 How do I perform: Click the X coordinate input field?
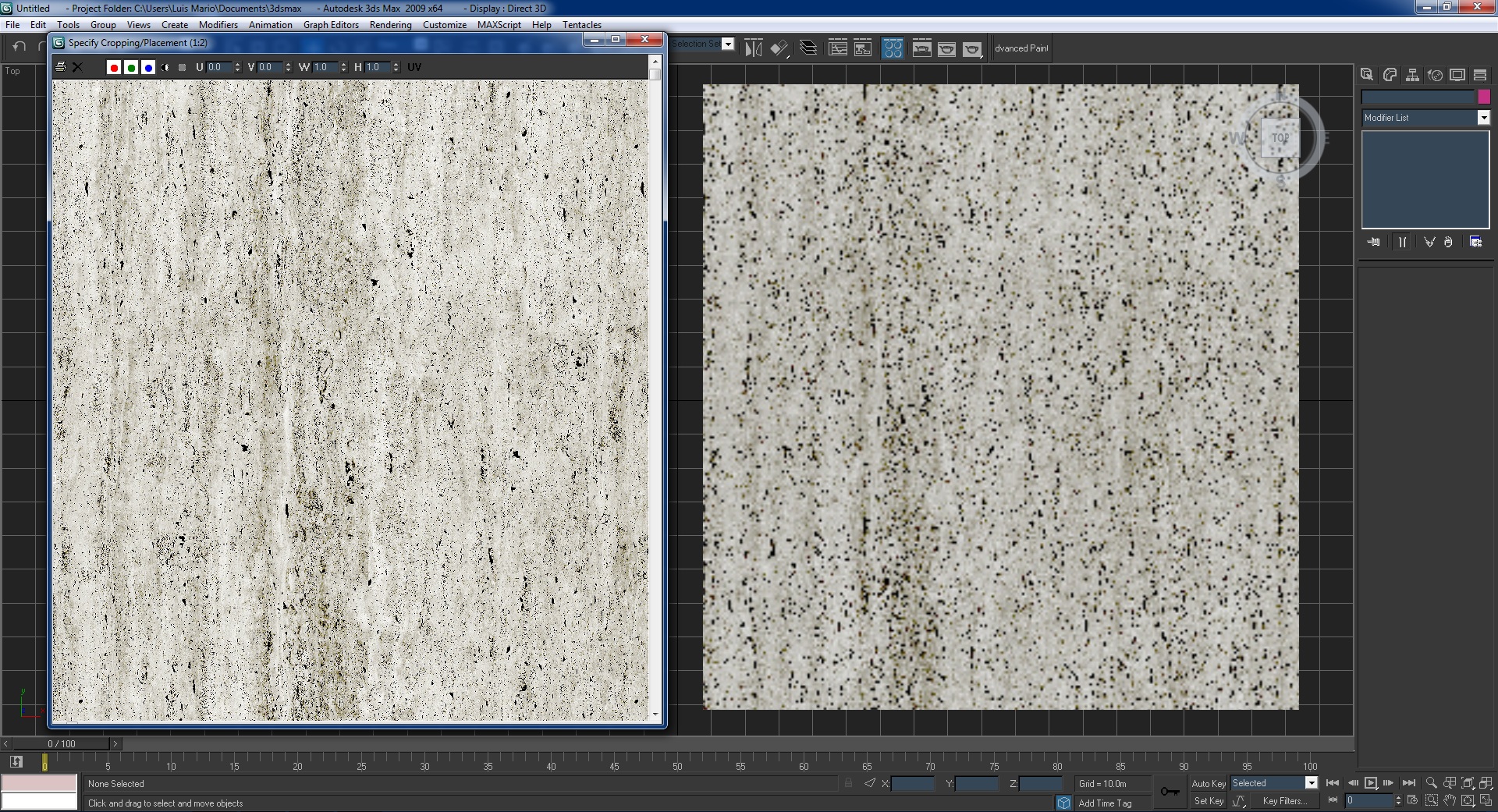click(913, 783)
